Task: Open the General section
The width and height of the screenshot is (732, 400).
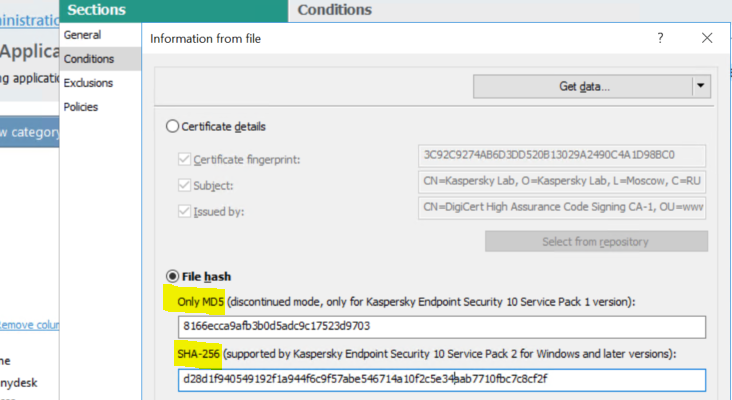Action: [x=82, y=35]
